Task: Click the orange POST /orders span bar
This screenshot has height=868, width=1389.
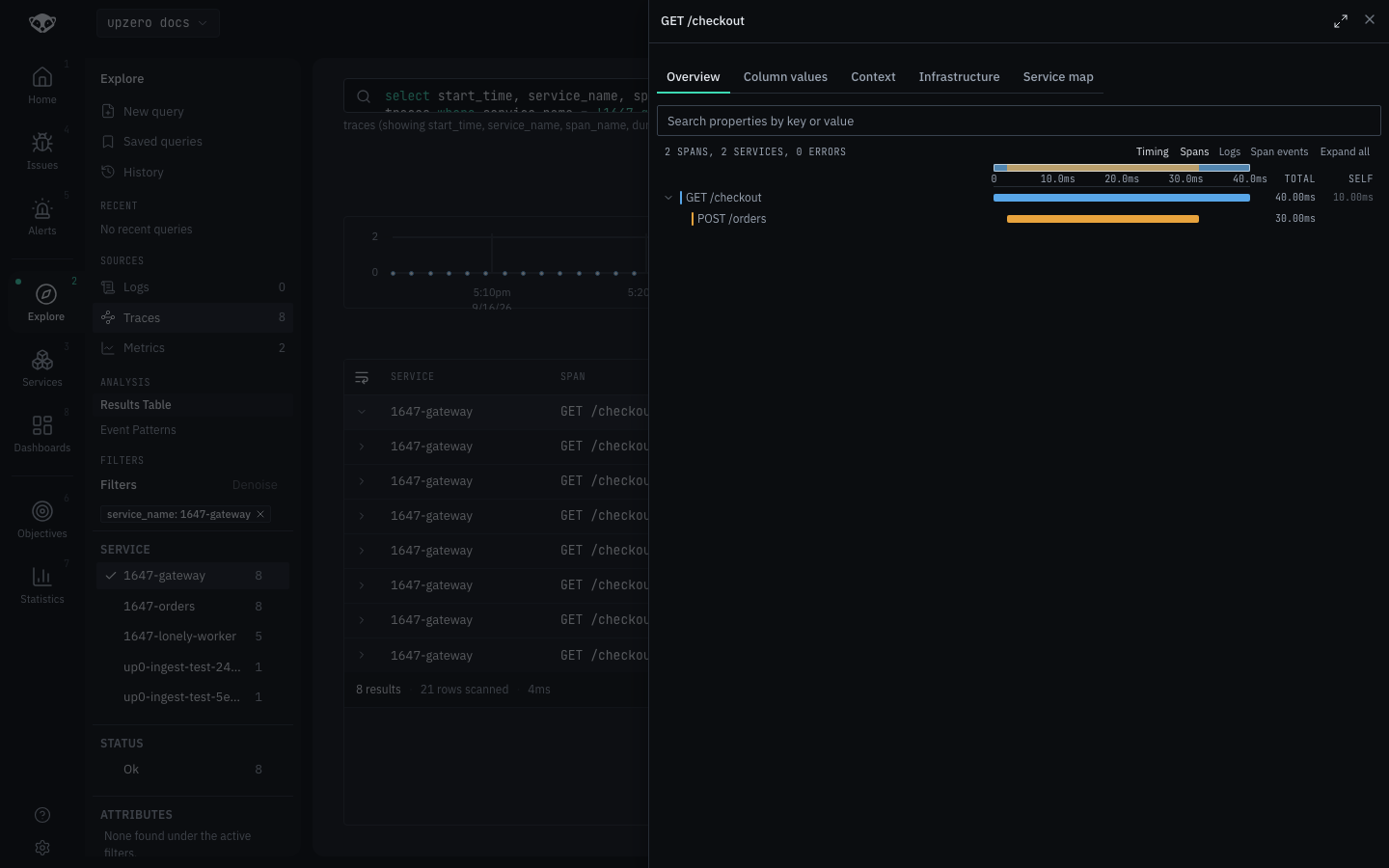Action: [x=1103, y=219]
